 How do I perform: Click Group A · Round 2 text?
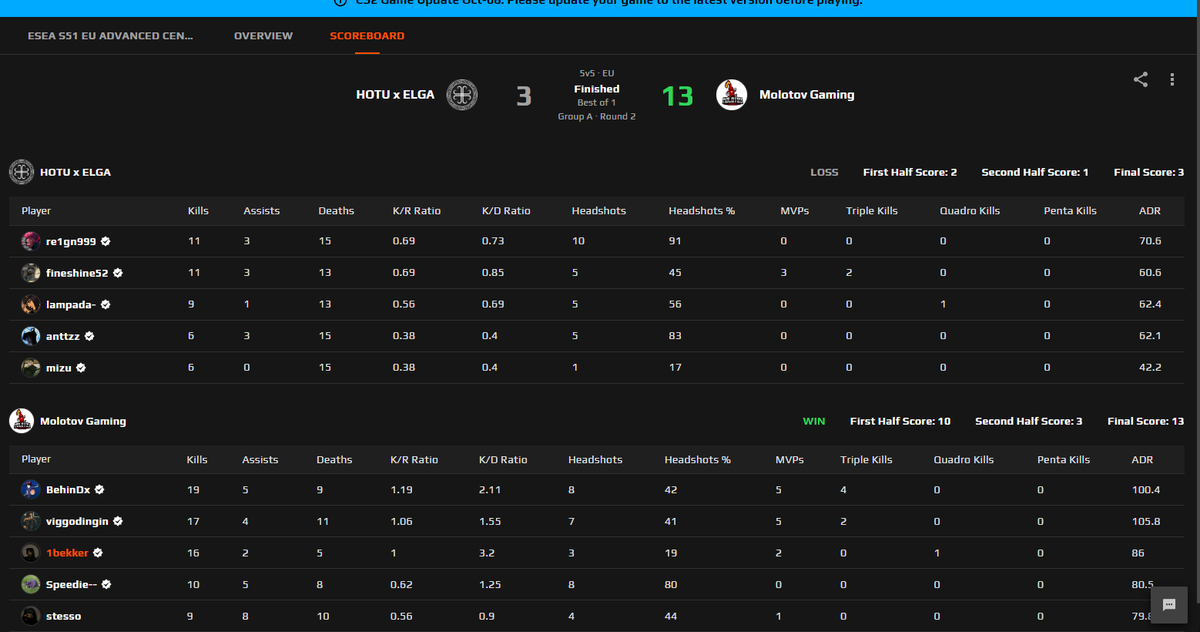point(597,117)
